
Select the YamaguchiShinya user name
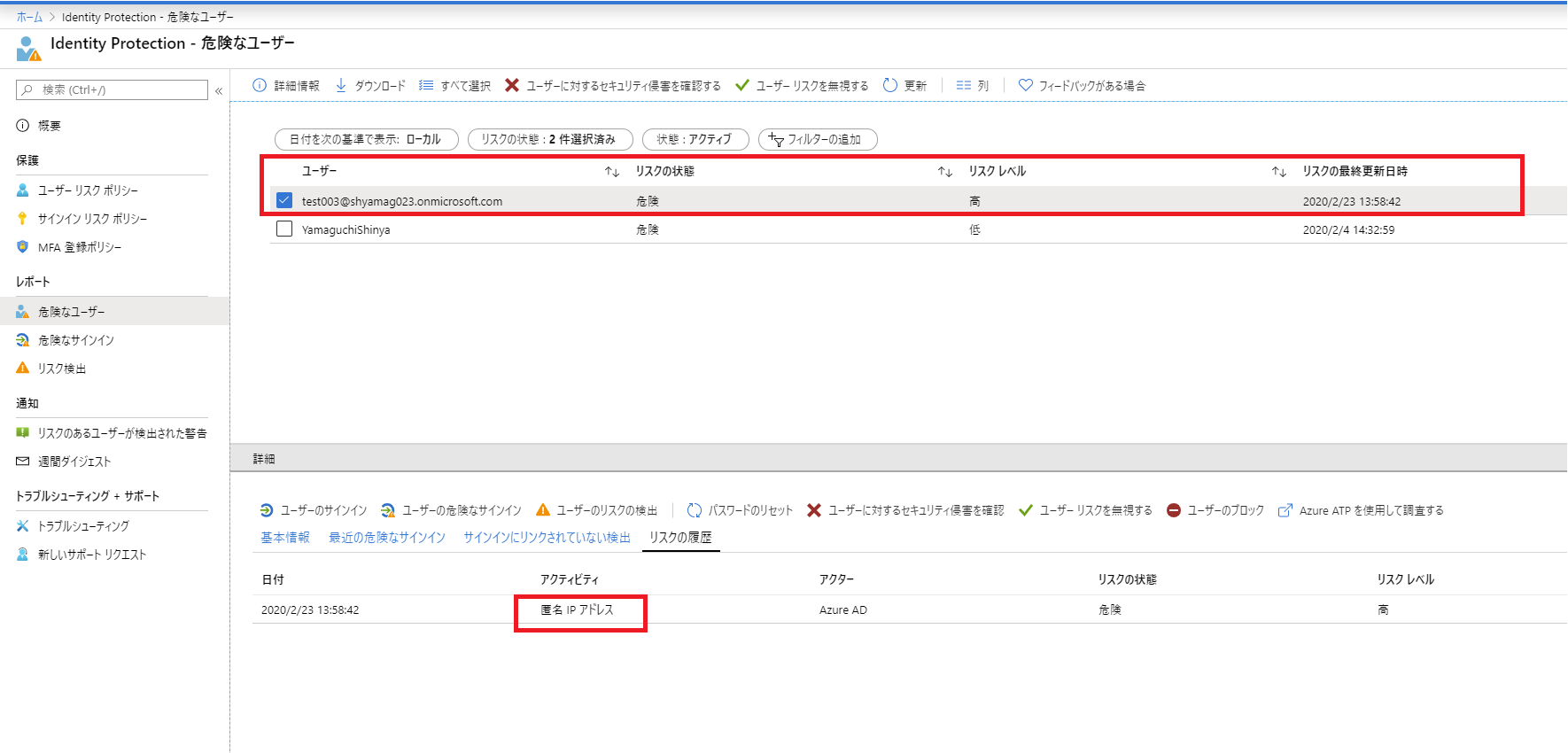tap(345, 229)
